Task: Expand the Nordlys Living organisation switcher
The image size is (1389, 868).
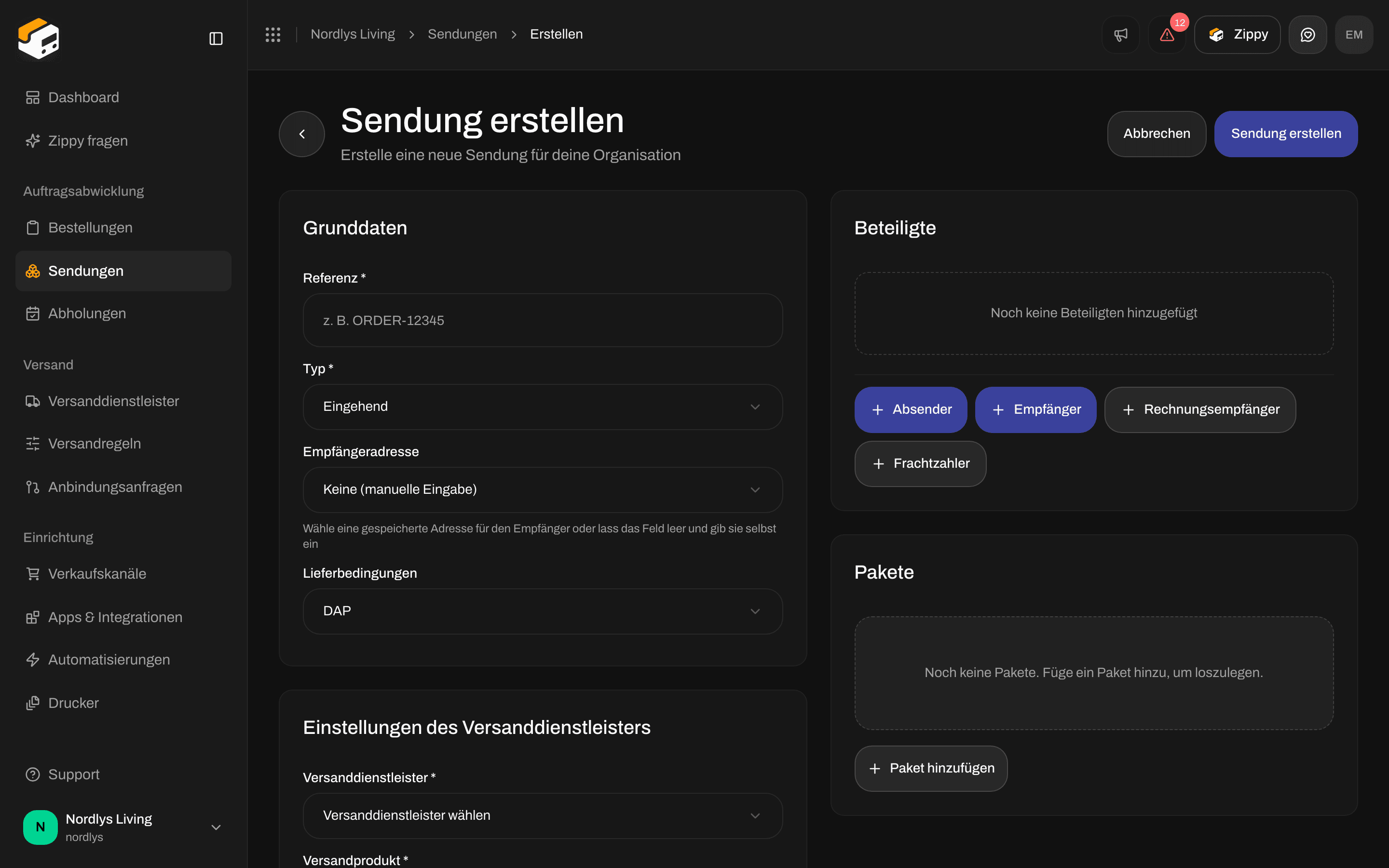Action: pos(123,827)
